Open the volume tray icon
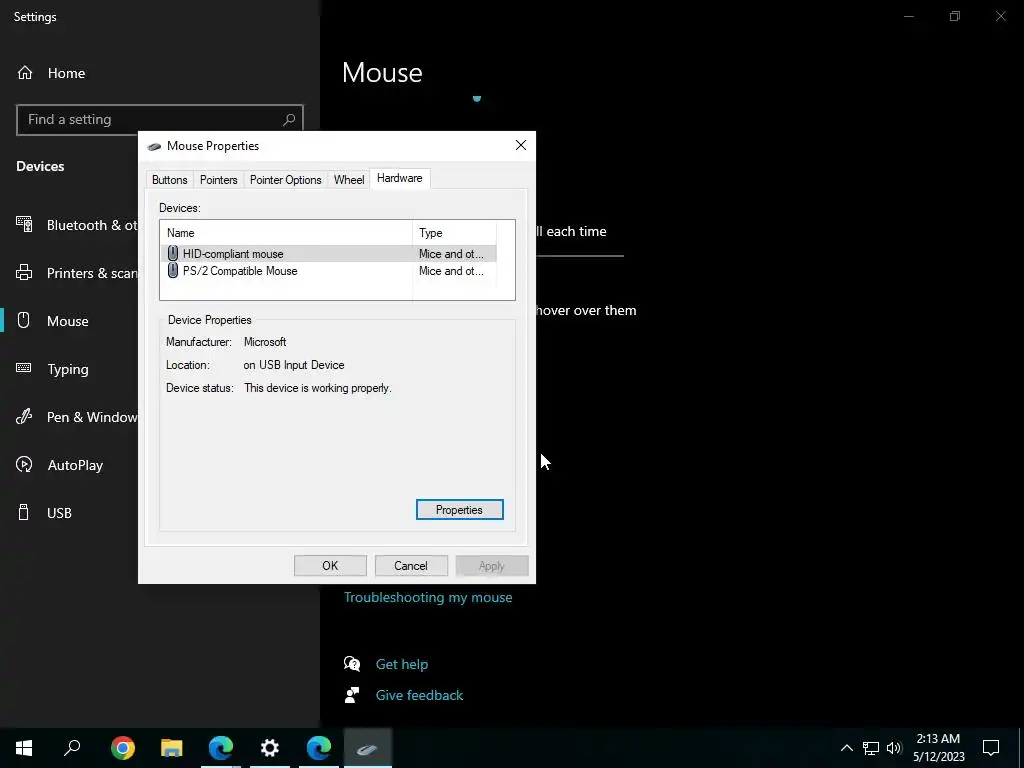Screen dimensions: 1024x768 pyautogui.click(x=894, y=748)
